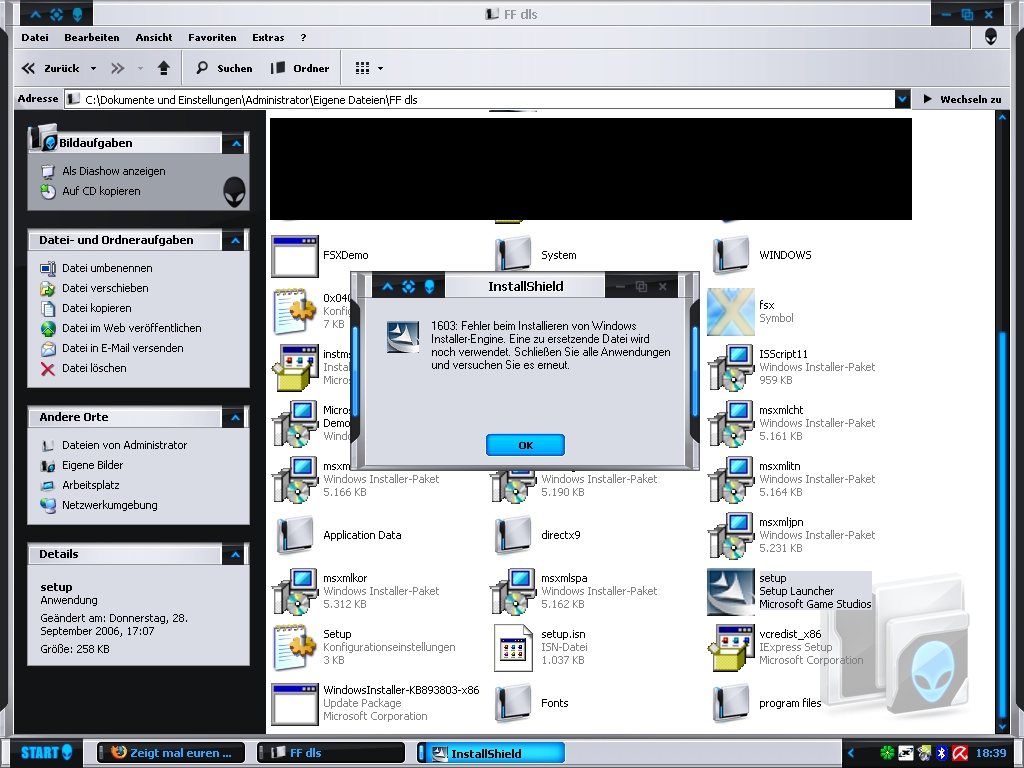Open the Favoriten menu
1024x768 pixels.
(x=212, y=37)
